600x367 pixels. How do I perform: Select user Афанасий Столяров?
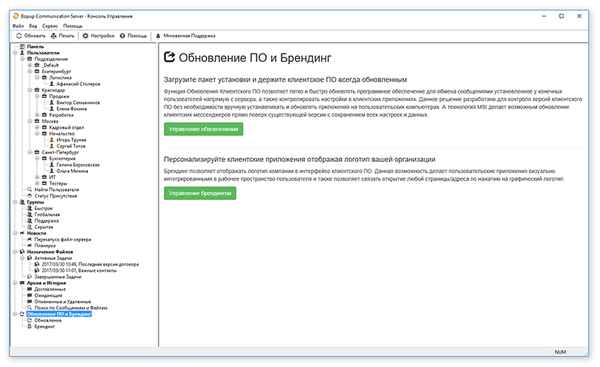pos(78,84)
